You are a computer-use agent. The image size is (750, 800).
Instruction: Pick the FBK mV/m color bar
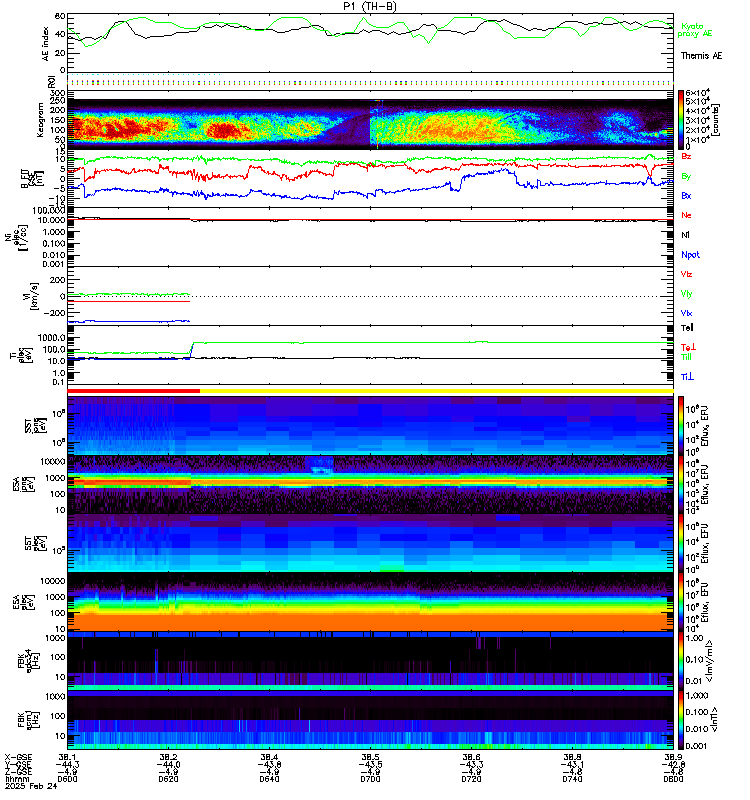681,661
